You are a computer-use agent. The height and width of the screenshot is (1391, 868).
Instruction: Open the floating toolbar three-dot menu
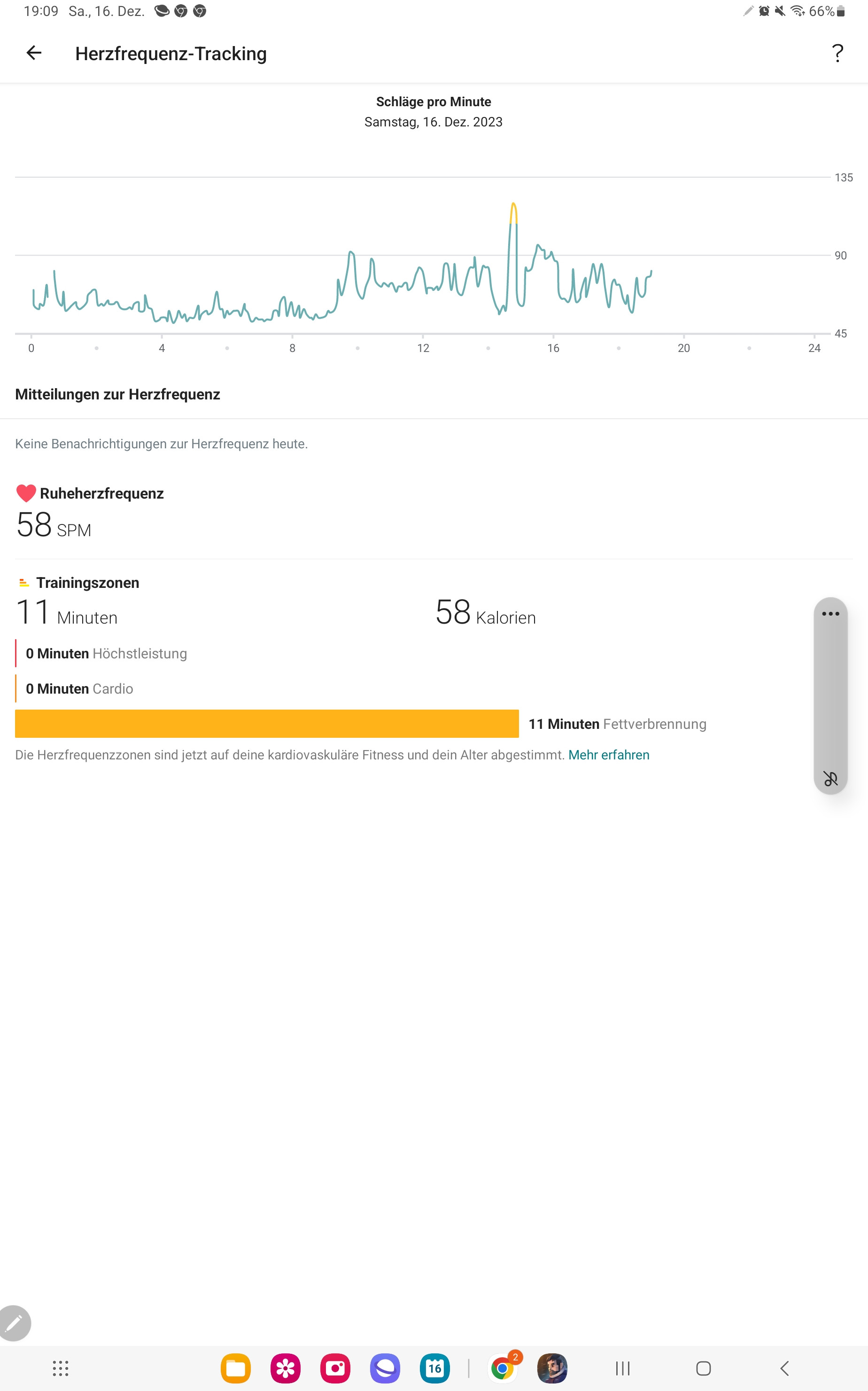830,614
